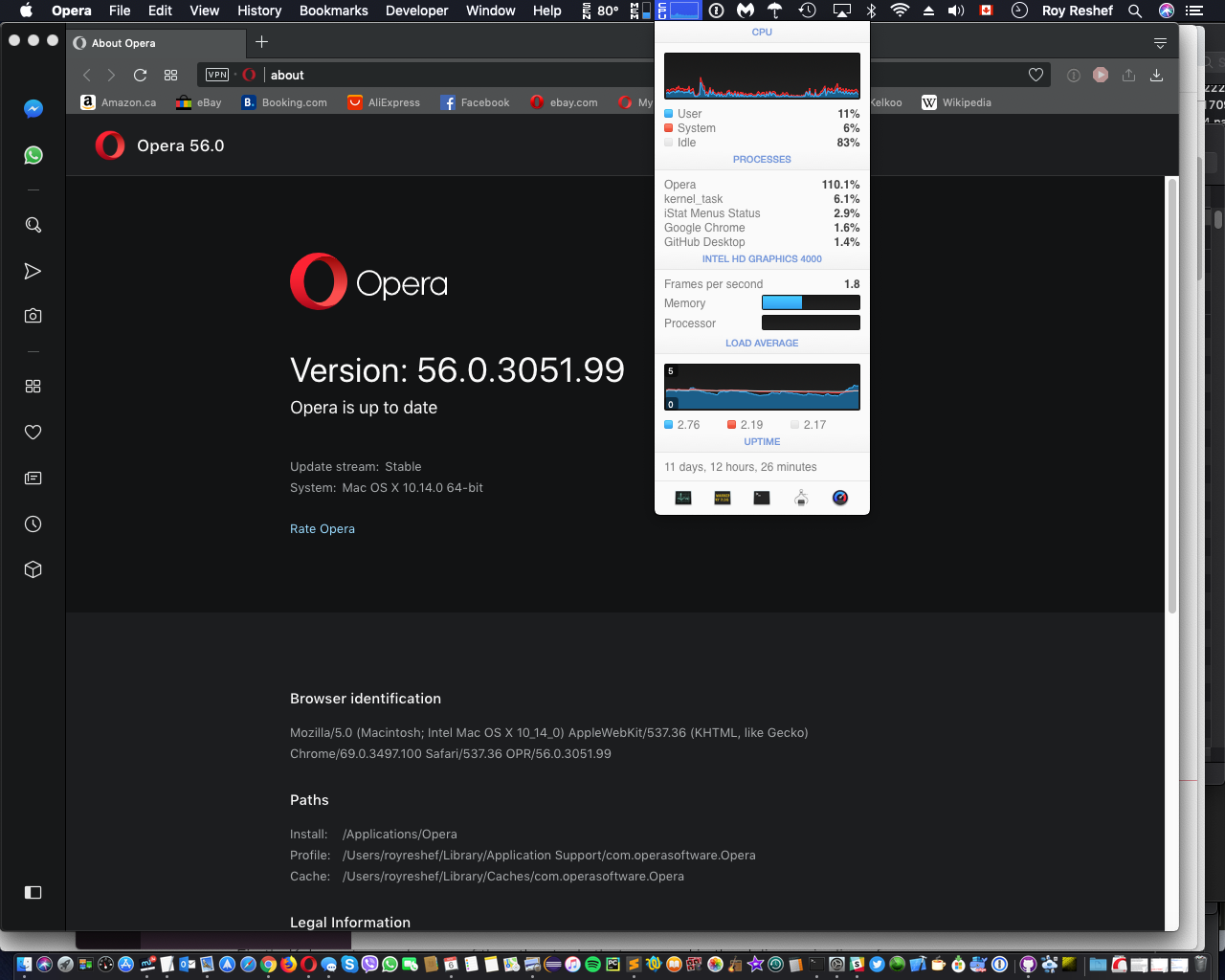Select the About Opera tab
Viewport: 1225px width, 980px height.
[153, 43]
